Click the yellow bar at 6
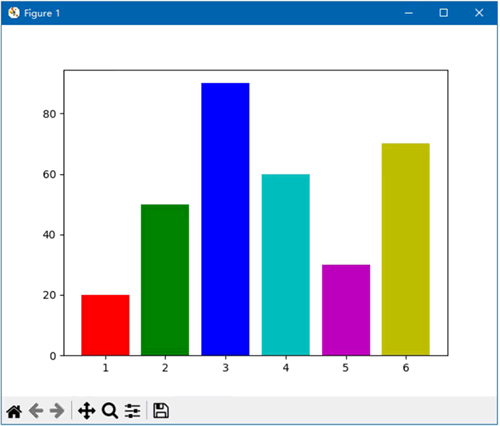 [x=406, y=249]
